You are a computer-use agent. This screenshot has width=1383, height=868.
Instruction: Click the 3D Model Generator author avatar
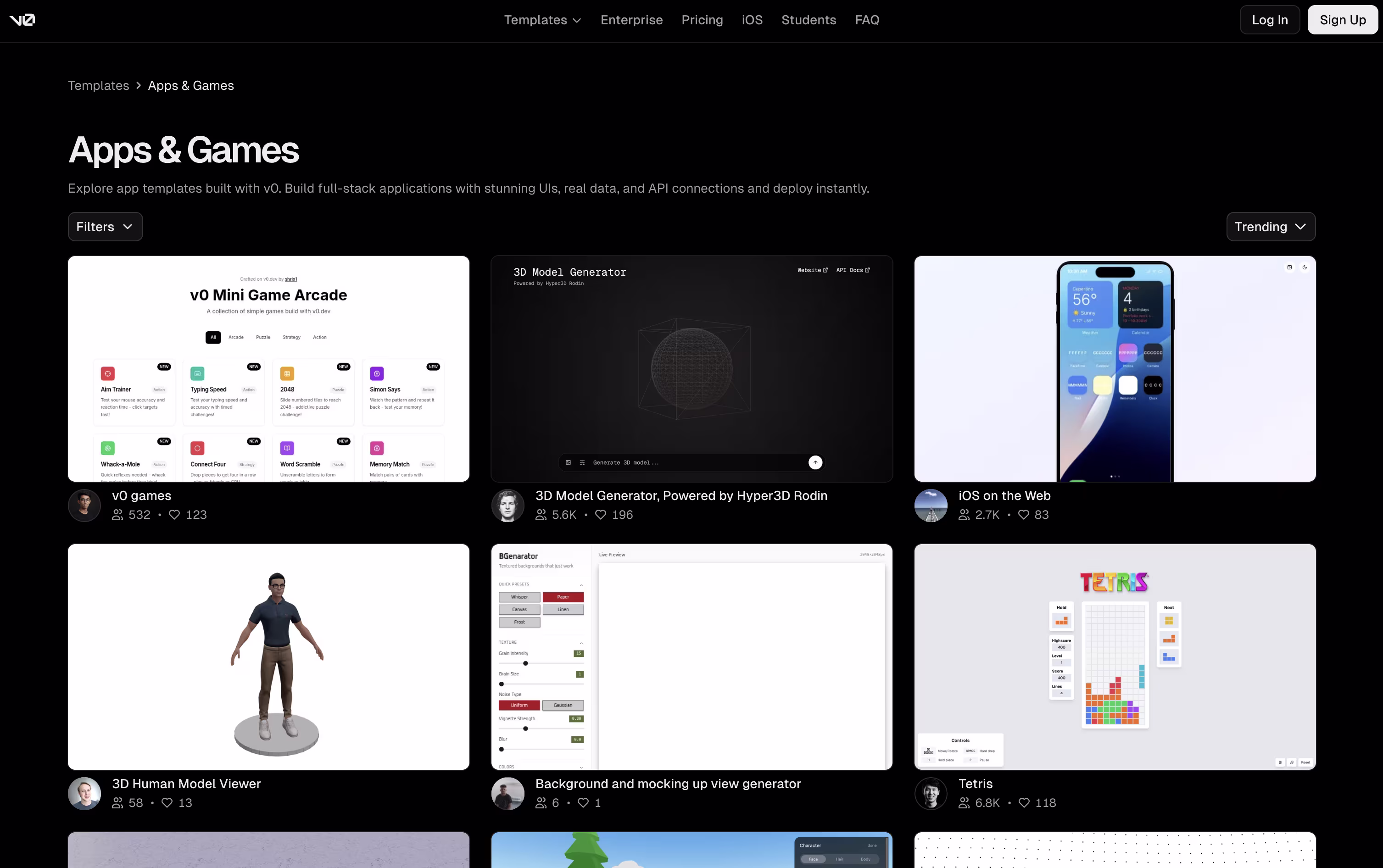[507, 505]
